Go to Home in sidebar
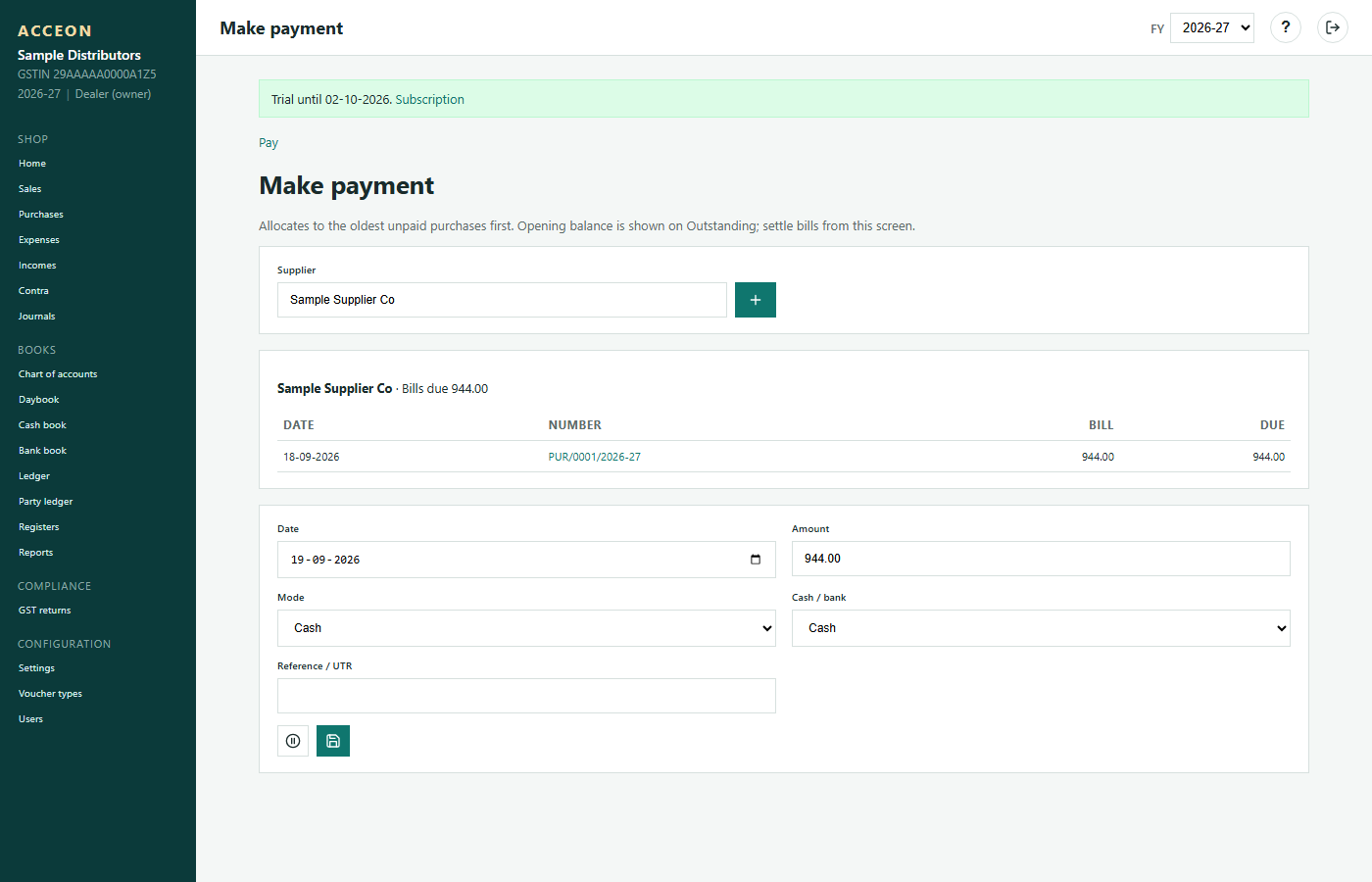Viewport: 1372px width, 882px height. click(32, 164)
